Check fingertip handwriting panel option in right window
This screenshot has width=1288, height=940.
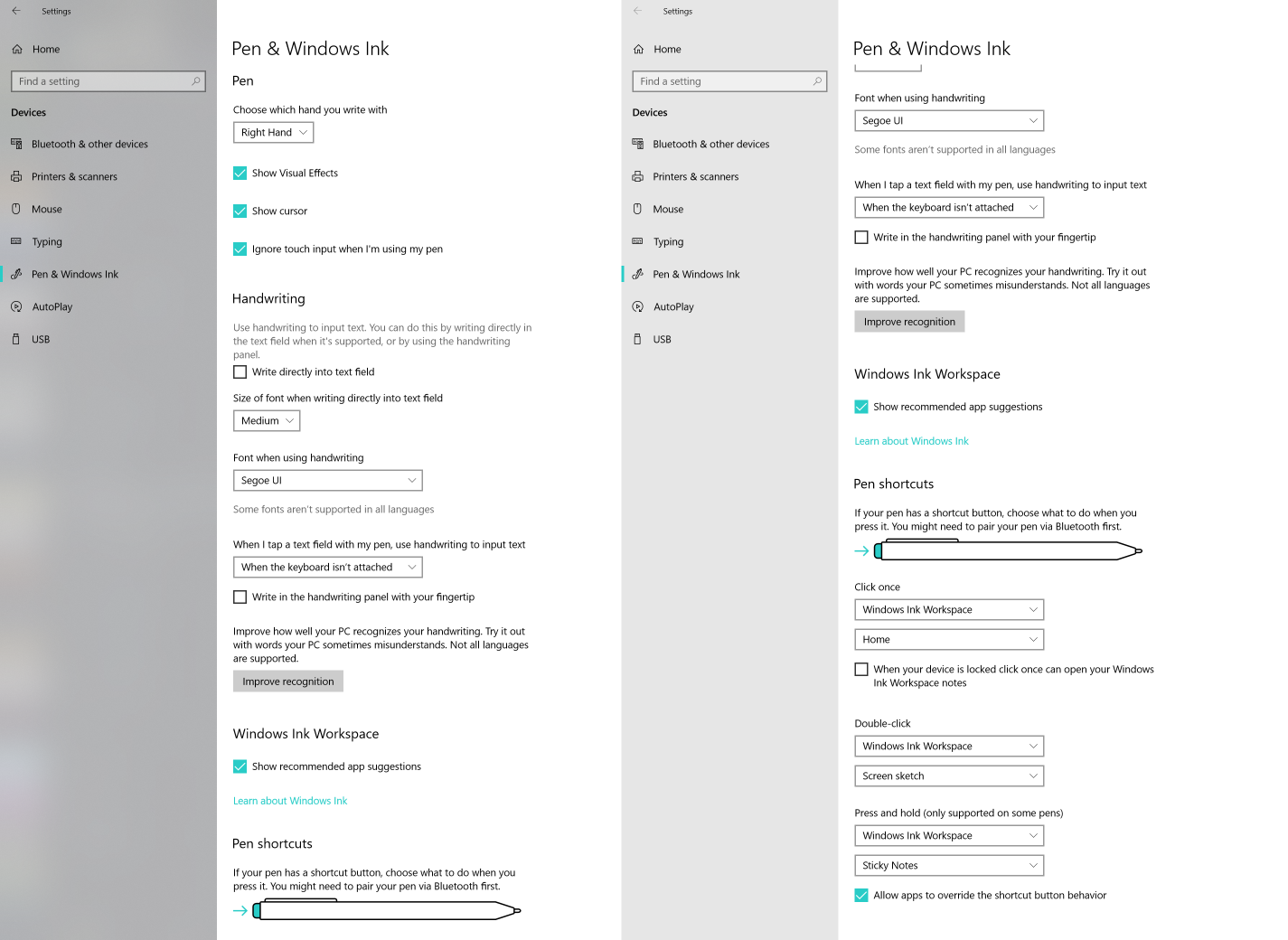pyautogui.click(x=861, y=237)
